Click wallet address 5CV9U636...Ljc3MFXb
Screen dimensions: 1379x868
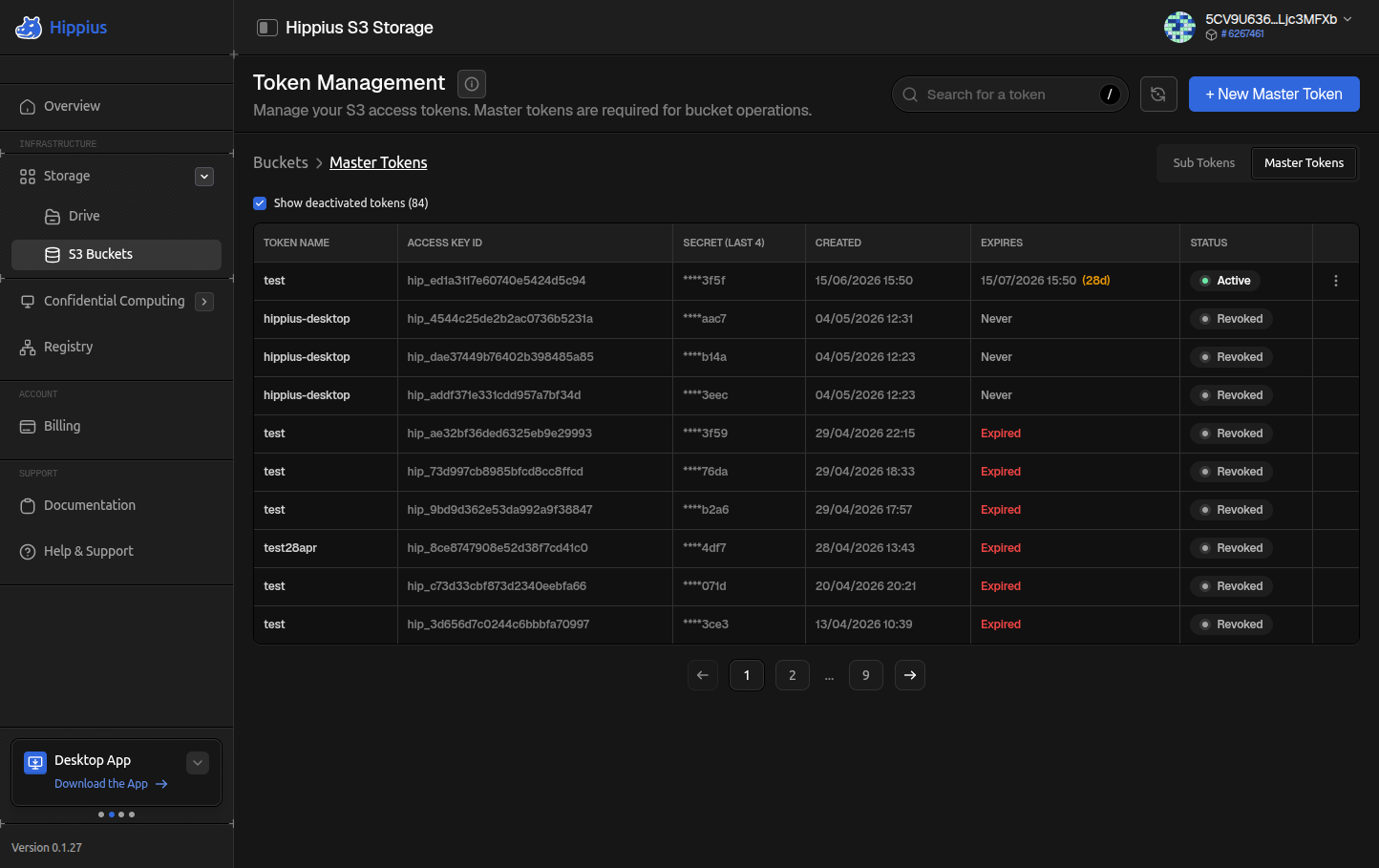[x=1271, y=19]
